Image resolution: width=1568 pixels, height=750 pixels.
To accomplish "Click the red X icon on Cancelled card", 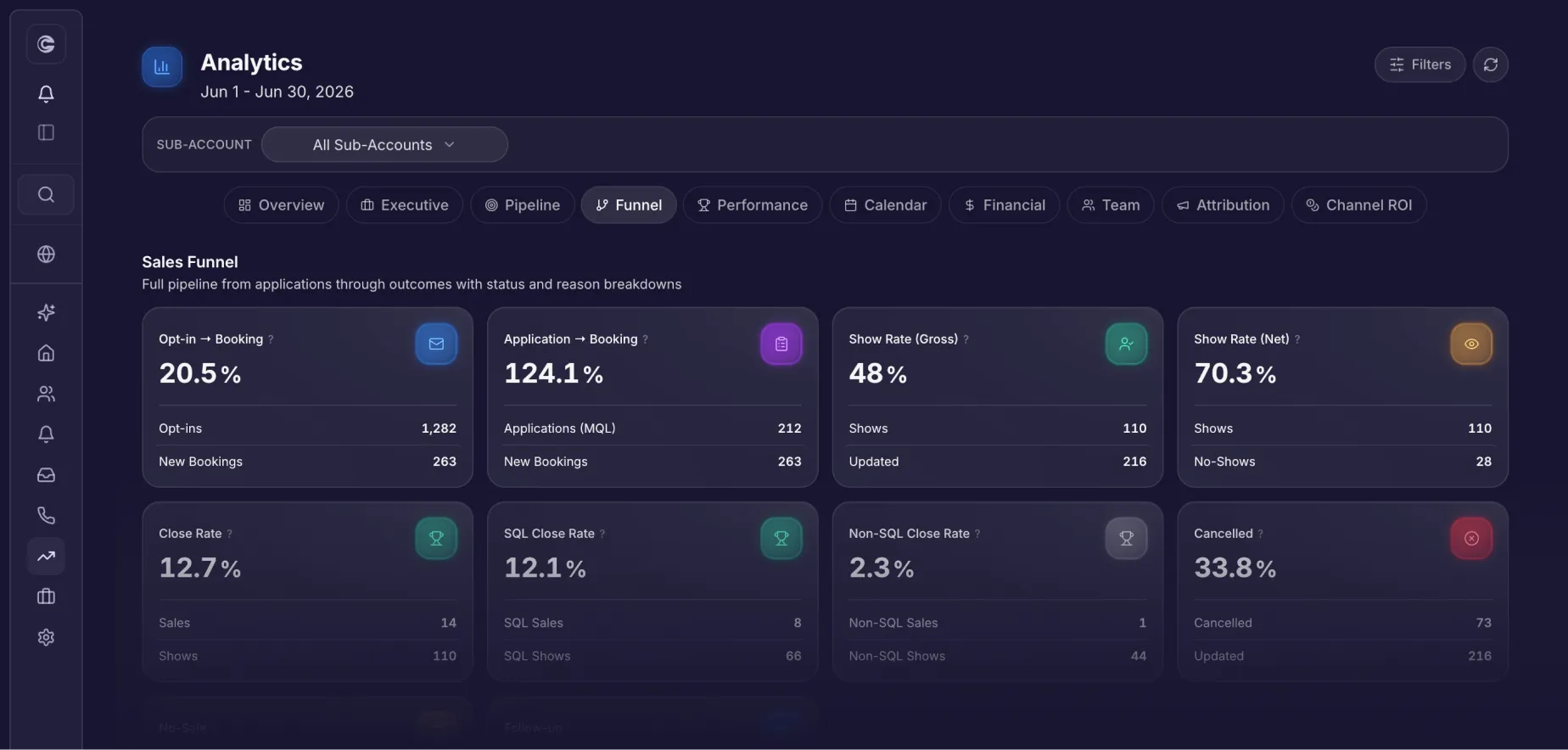I will point(1471,539).
